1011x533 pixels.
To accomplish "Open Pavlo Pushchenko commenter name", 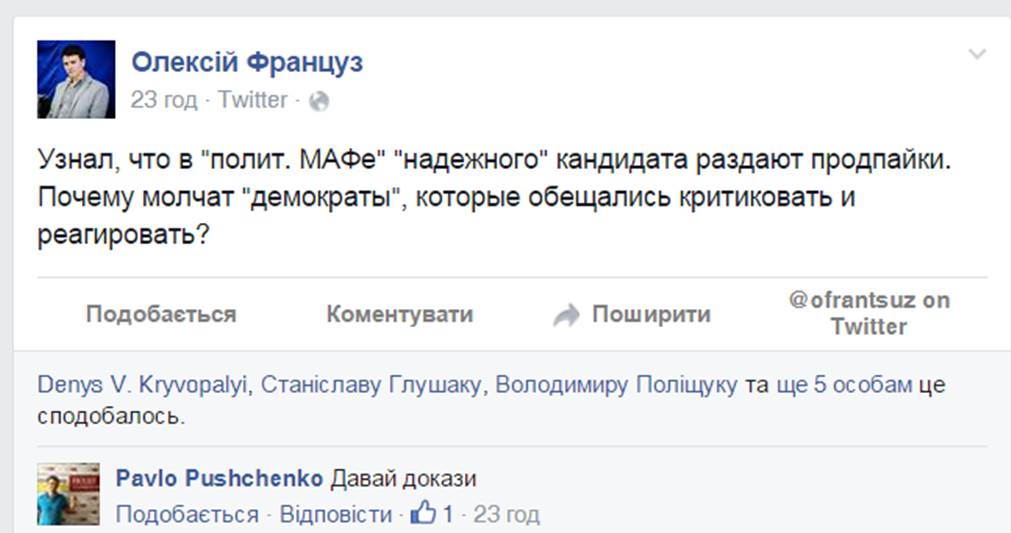I will [219, 478].
